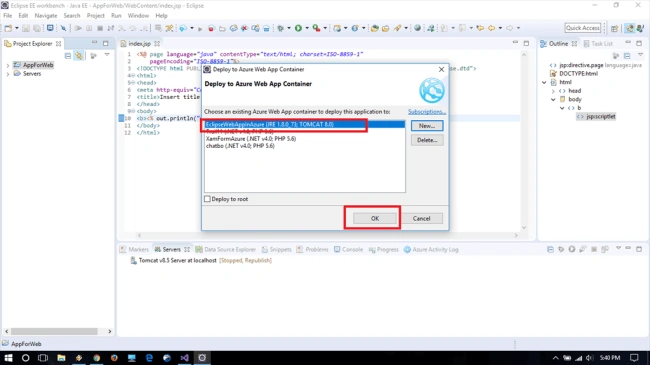
Task: Select chatbo (.NET v4.0; PHP 5.6) container
Action: [x=240, y=146]
